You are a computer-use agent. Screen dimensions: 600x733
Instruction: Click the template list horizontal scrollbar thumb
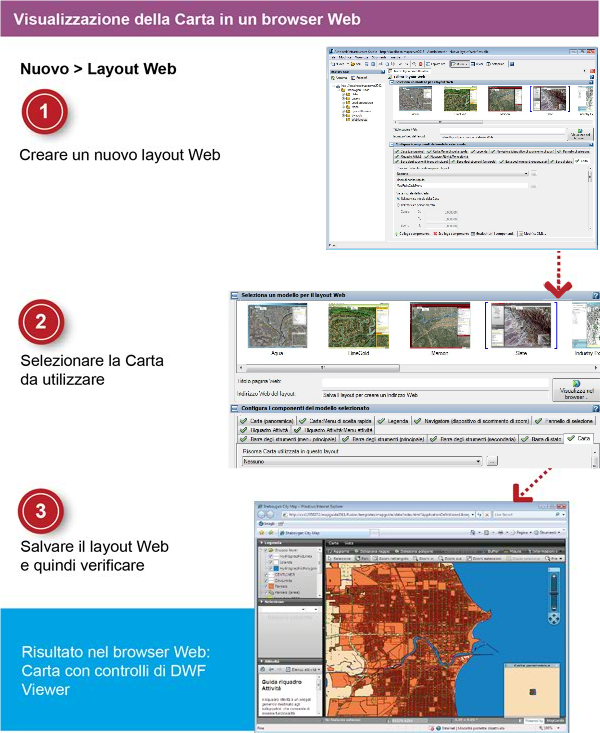pyautogui.click(x=323, y=368)
